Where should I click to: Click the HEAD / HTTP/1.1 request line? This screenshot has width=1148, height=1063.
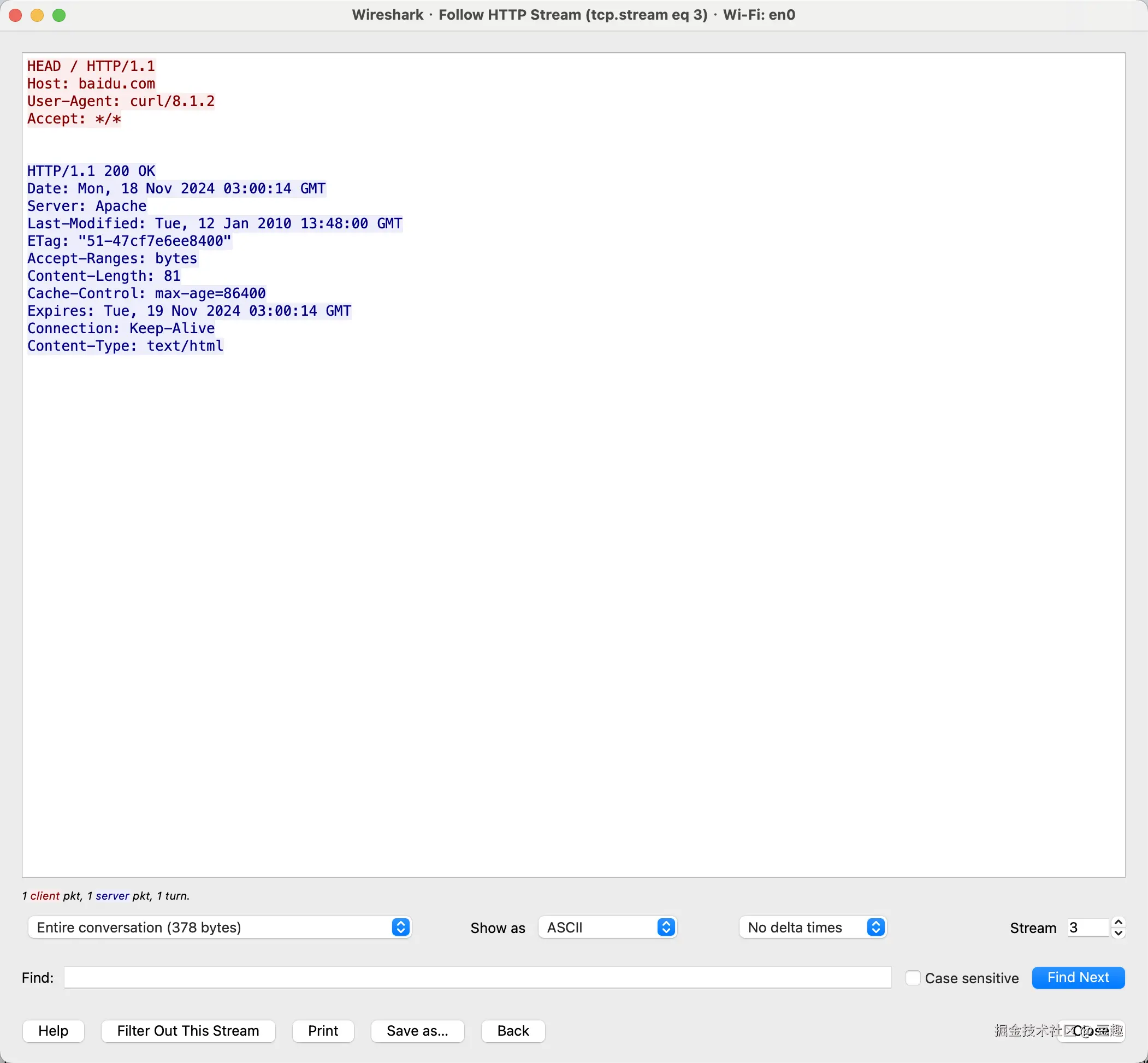pos(91,66)
